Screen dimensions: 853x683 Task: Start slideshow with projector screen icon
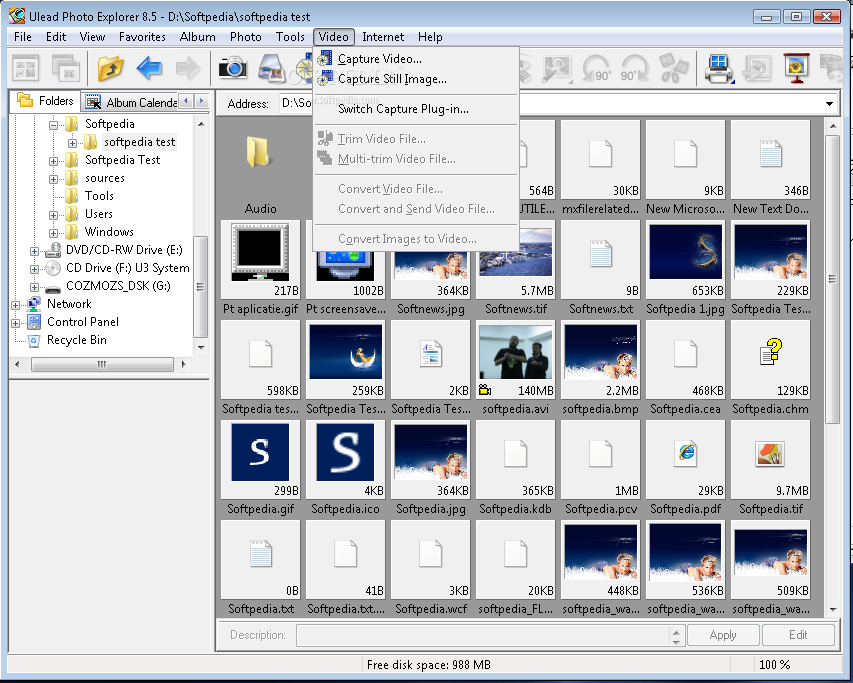796,69
